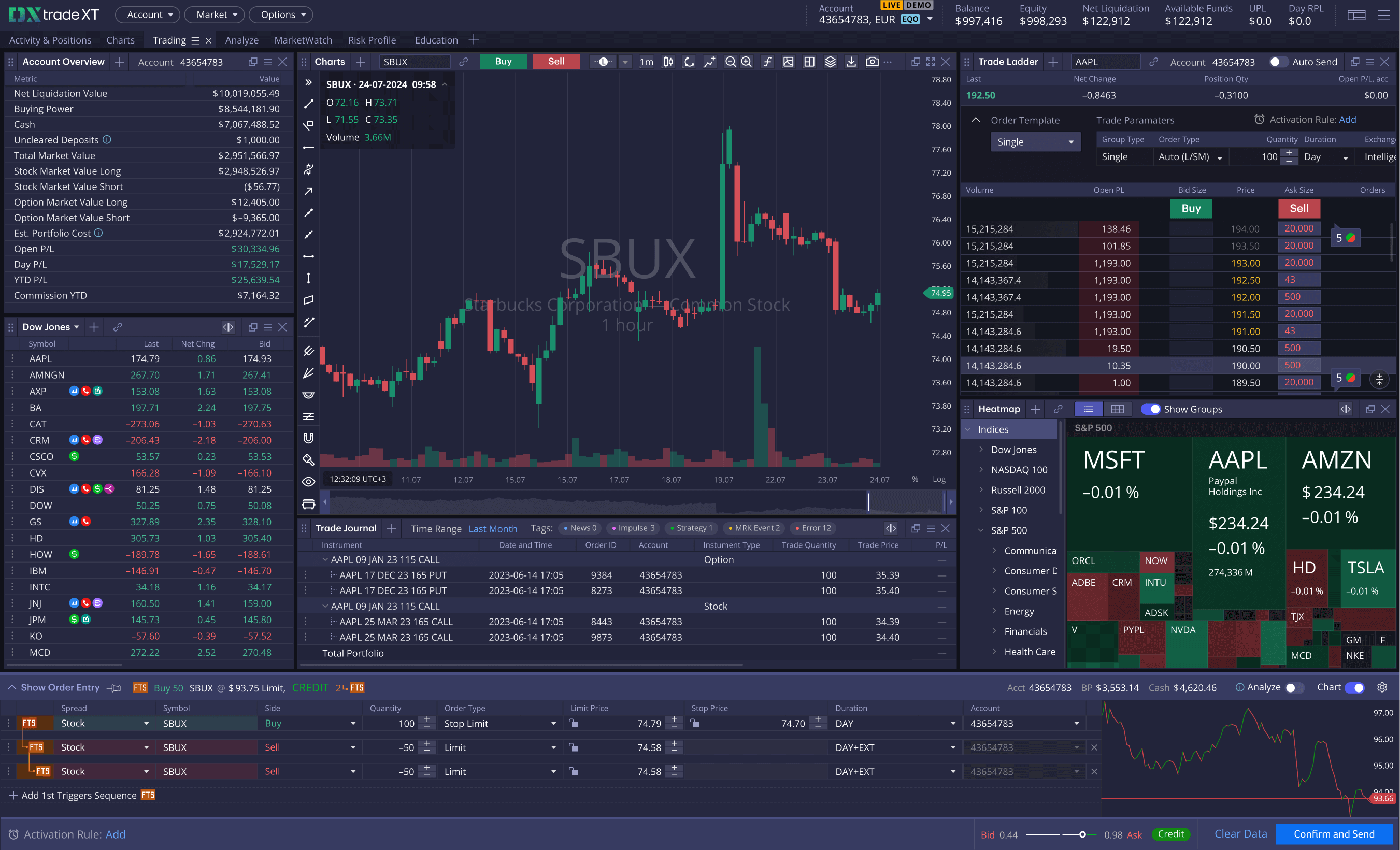Click Clear Data link
This screenshot has height=850, width=1400.
click(x=1240, y=834)
